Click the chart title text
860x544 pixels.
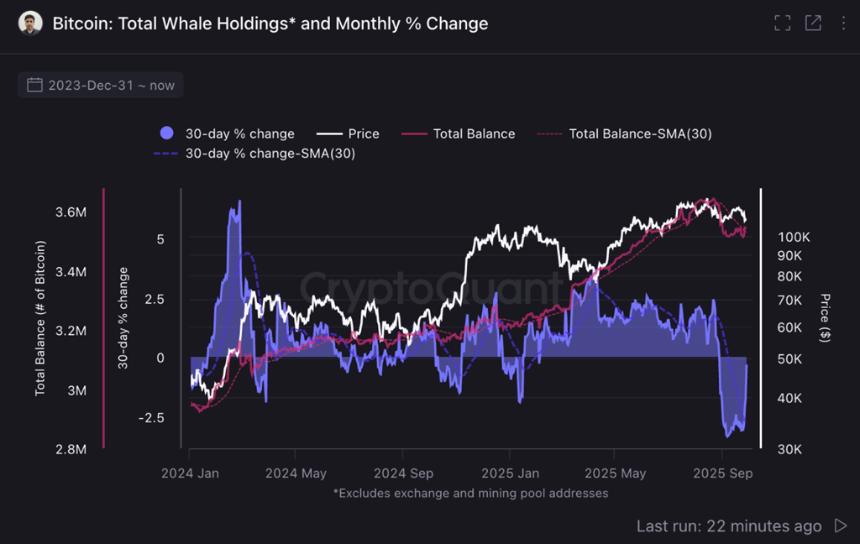[270, 23]
